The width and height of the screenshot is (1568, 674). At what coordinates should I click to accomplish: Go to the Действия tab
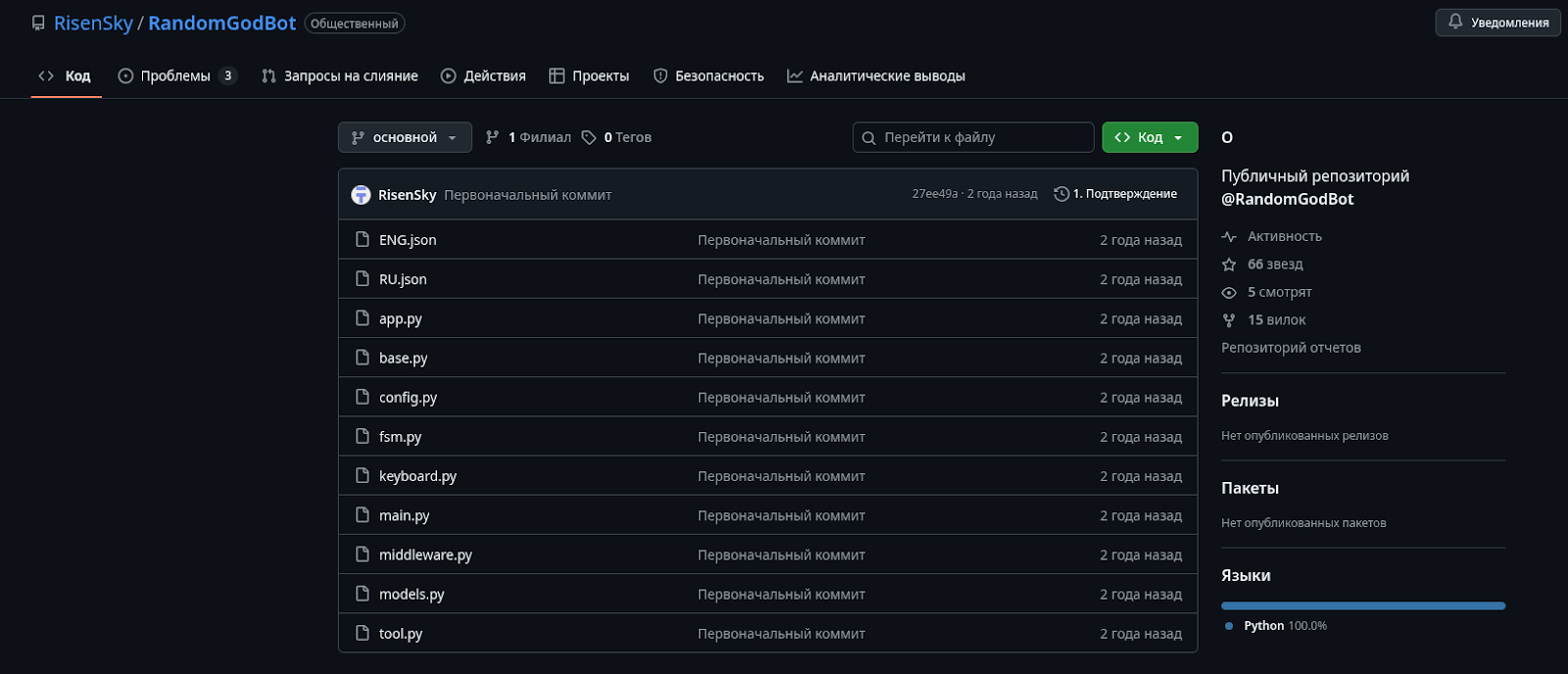click(483, 75)
